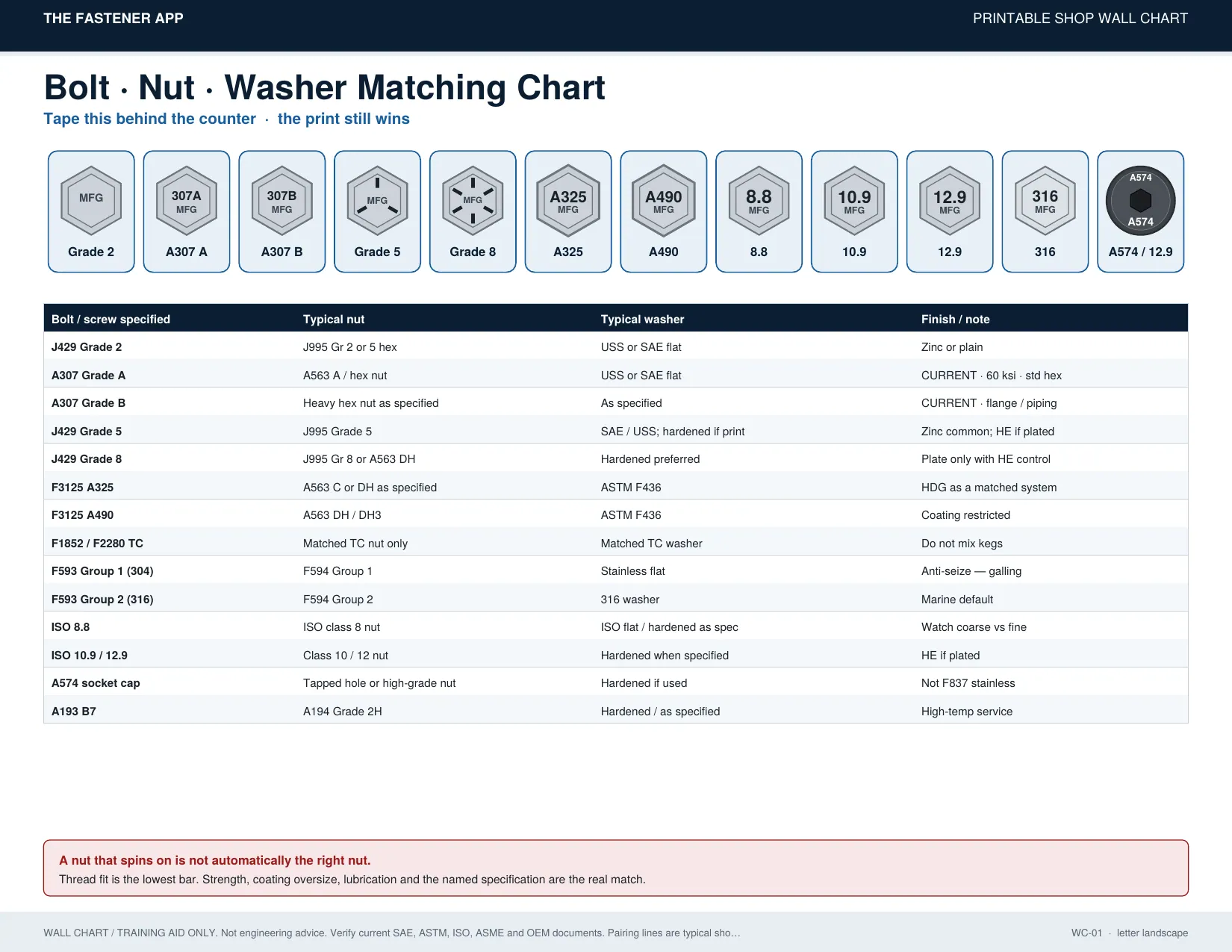Click 'Marine default' finish note

[x=957, y=600]
